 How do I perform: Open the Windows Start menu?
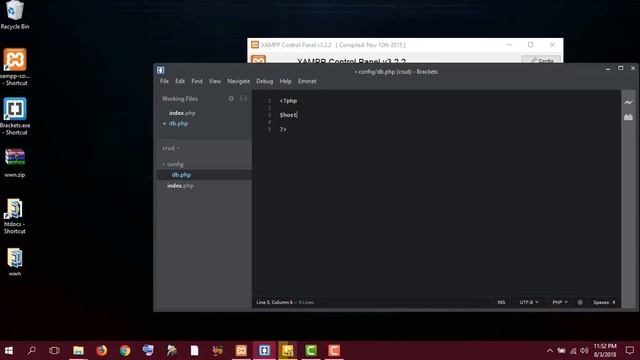[9, 351]
